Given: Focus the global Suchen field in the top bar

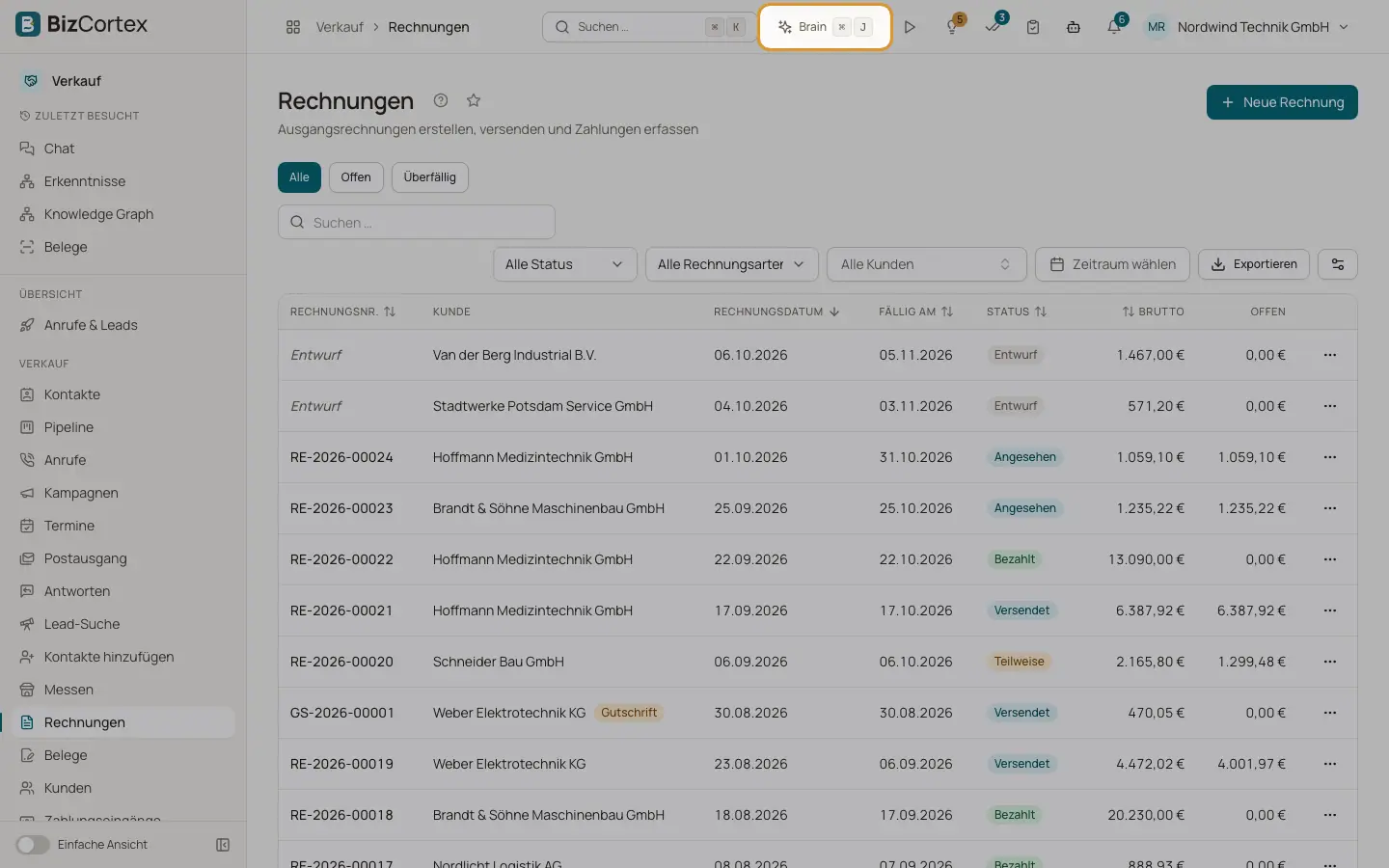Looking at the screenshot, I should point(649,27).
